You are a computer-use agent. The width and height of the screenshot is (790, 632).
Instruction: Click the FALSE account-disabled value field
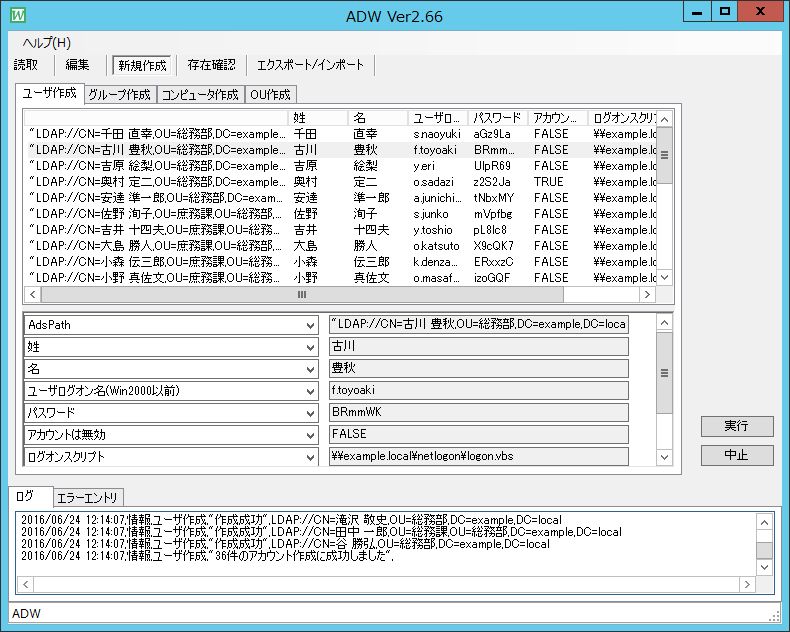pyautogui.click(x=479, y=434)
